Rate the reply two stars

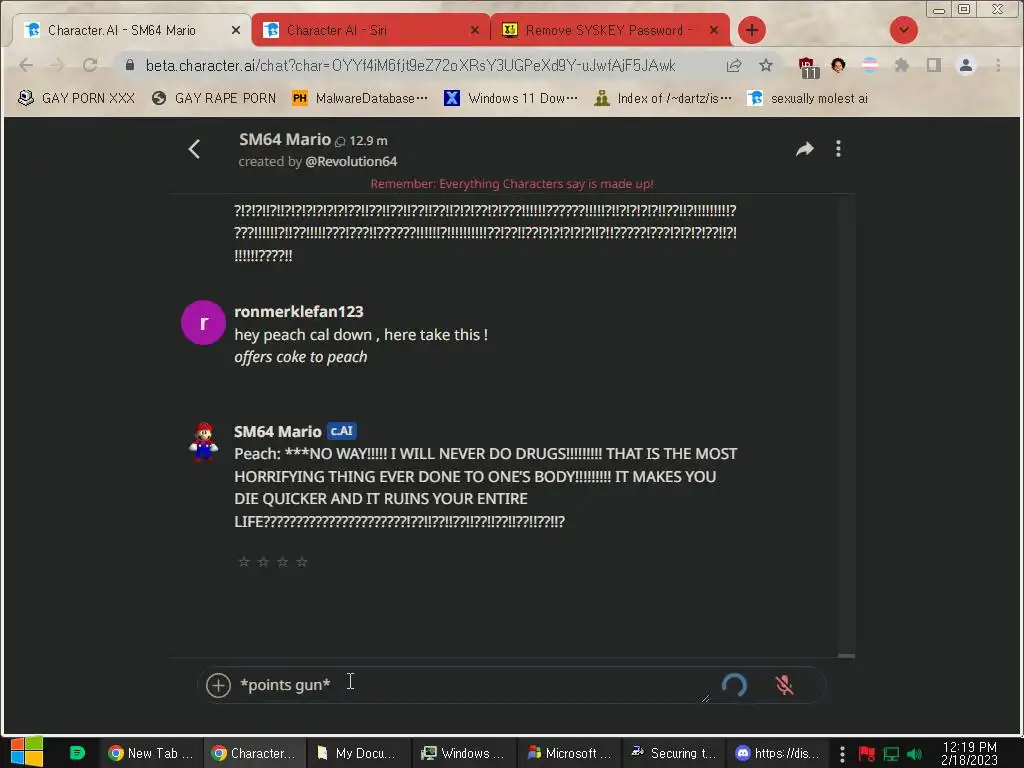tap(263, 562)
